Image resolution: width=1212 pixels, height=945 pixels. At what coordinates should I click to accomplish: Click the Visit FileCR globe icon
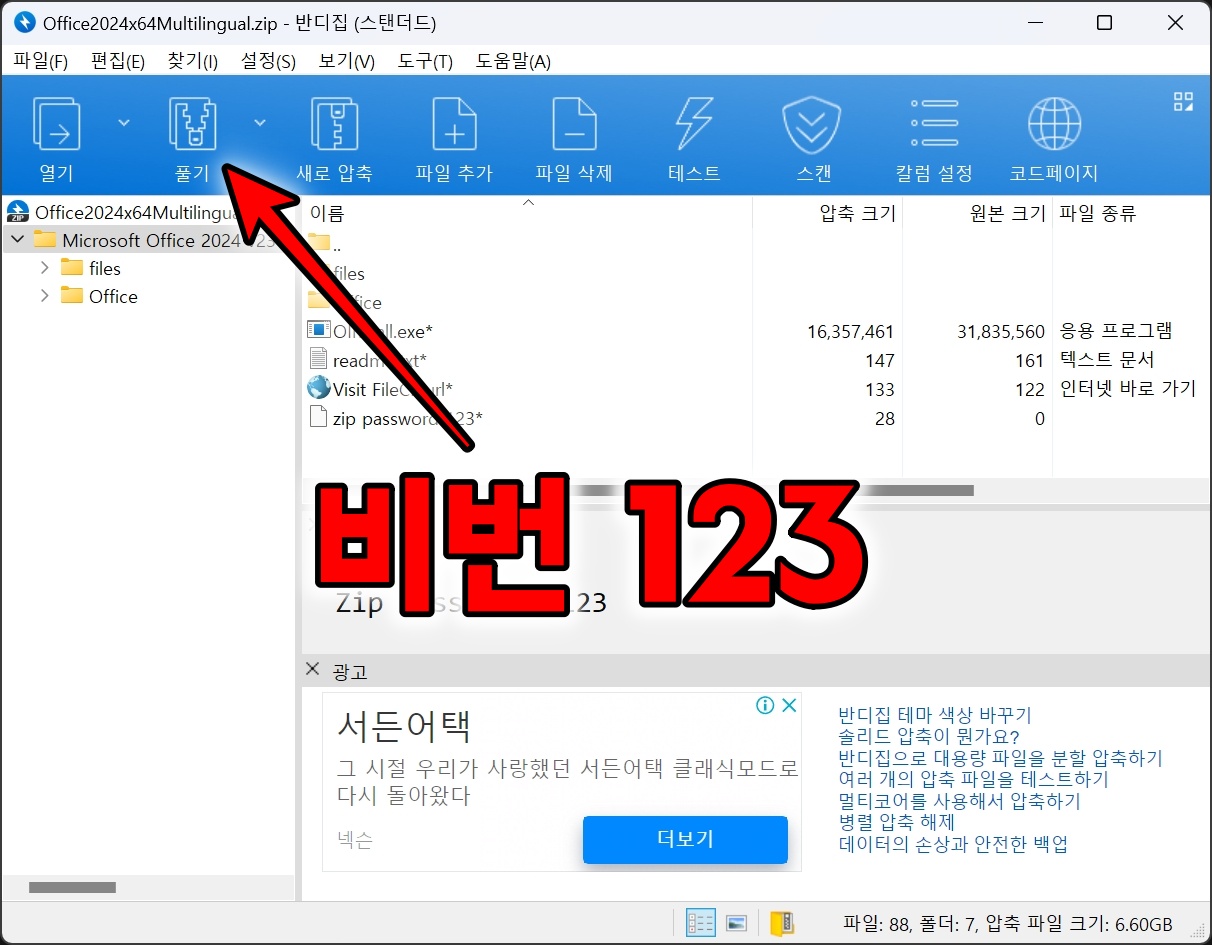[x=318, y=388]
